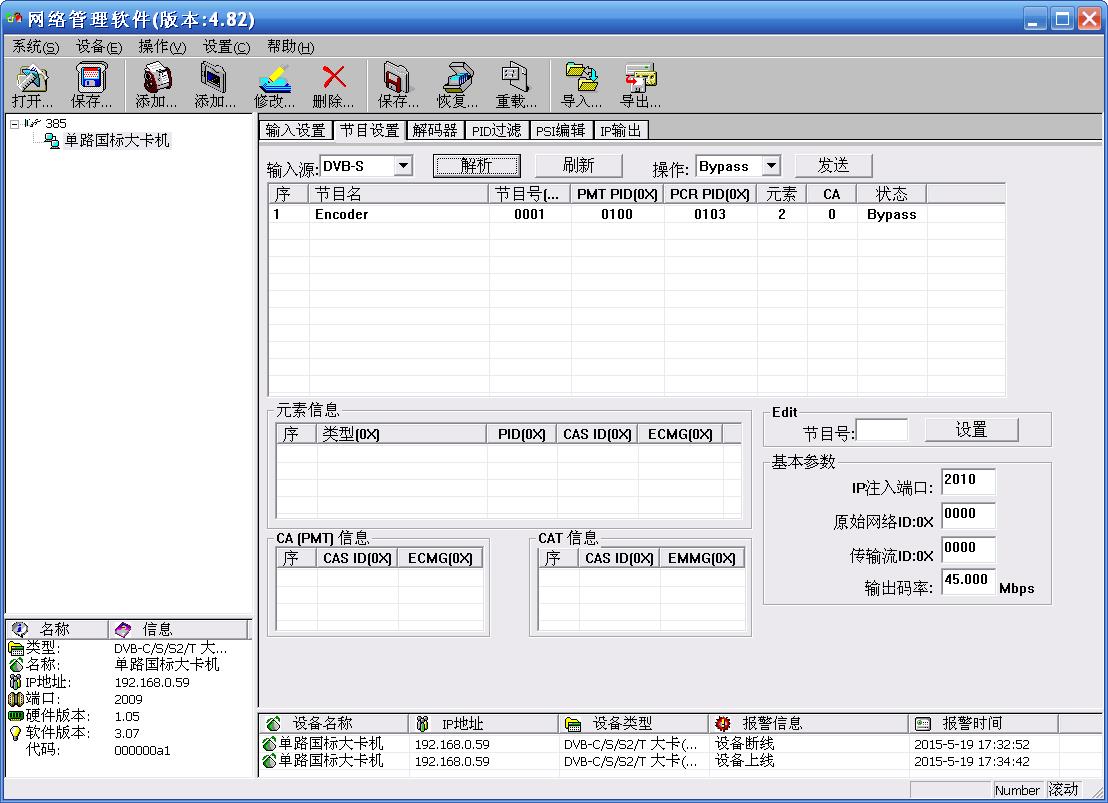The height and width of the screenshot is (803, 1108).
Task: Click the 信息 column header icon
Action: point(123,629)
